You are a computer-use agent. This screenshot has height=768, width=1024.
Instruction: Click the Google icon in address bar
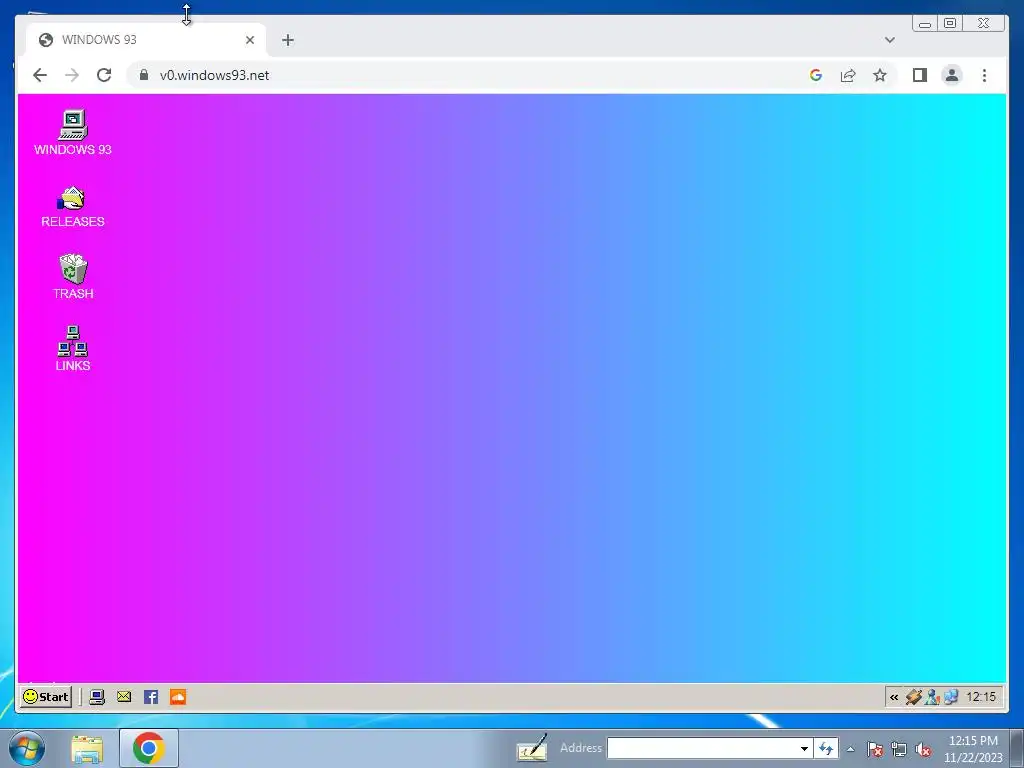(x=816, y=75)
